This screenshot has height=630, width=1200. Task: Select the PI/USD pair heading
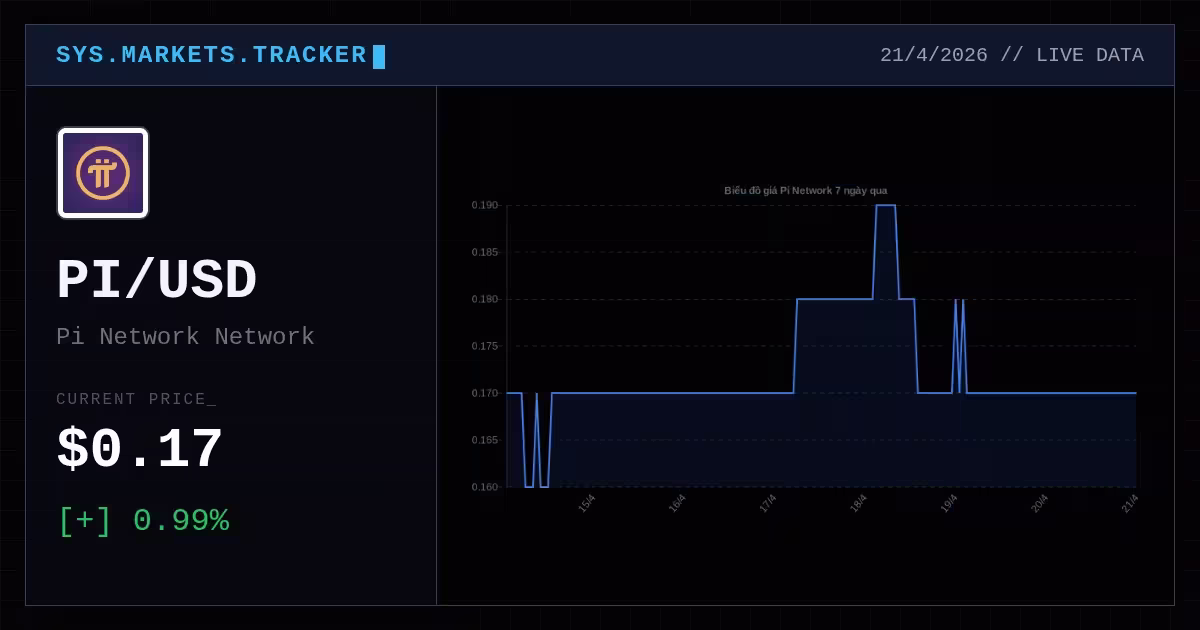click(x=157, y=281)
